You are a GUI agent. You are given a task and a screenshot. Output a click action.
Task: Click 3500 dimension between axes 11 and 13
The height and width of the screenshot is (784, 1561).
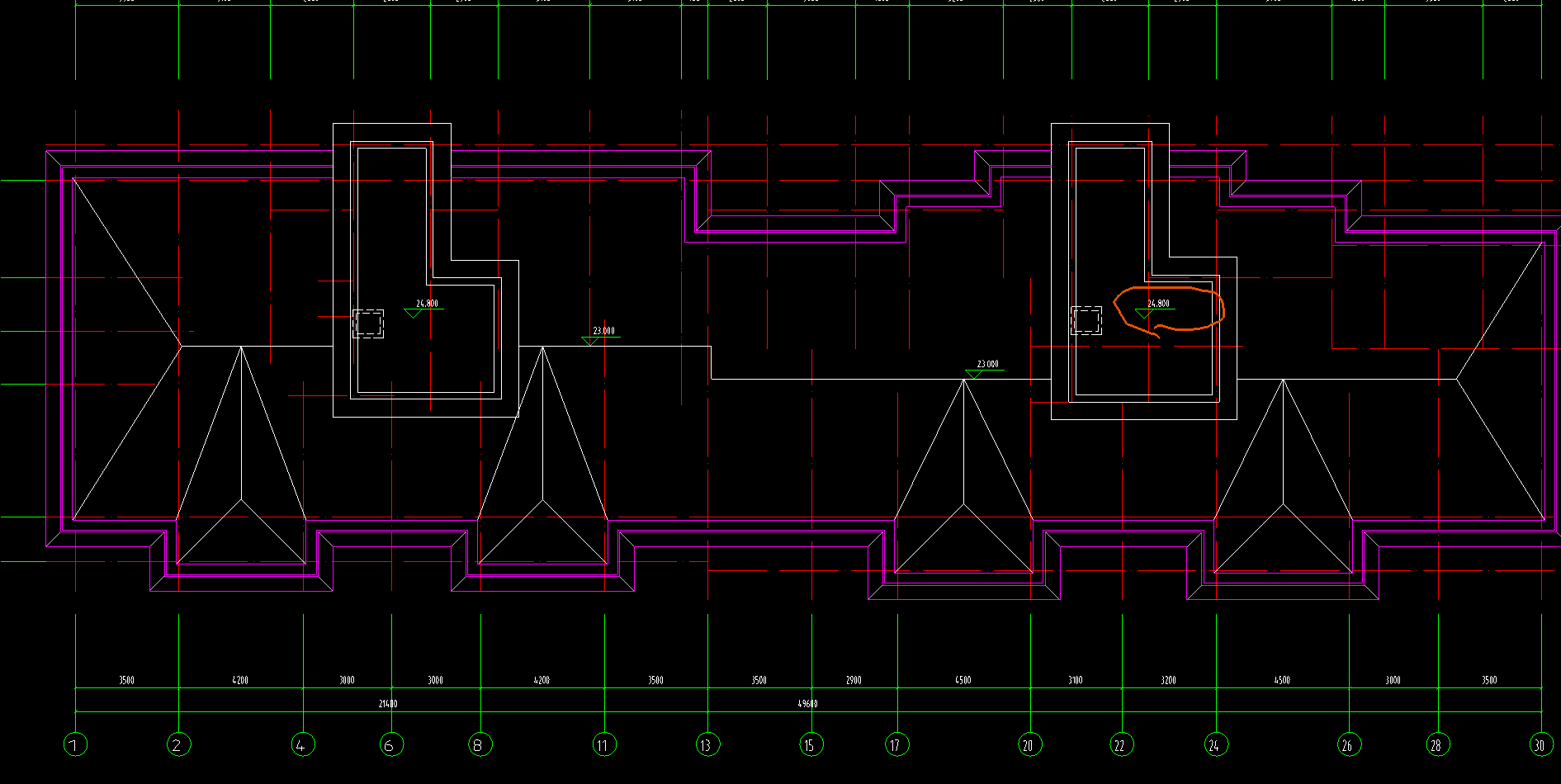[x=655, y=680]
